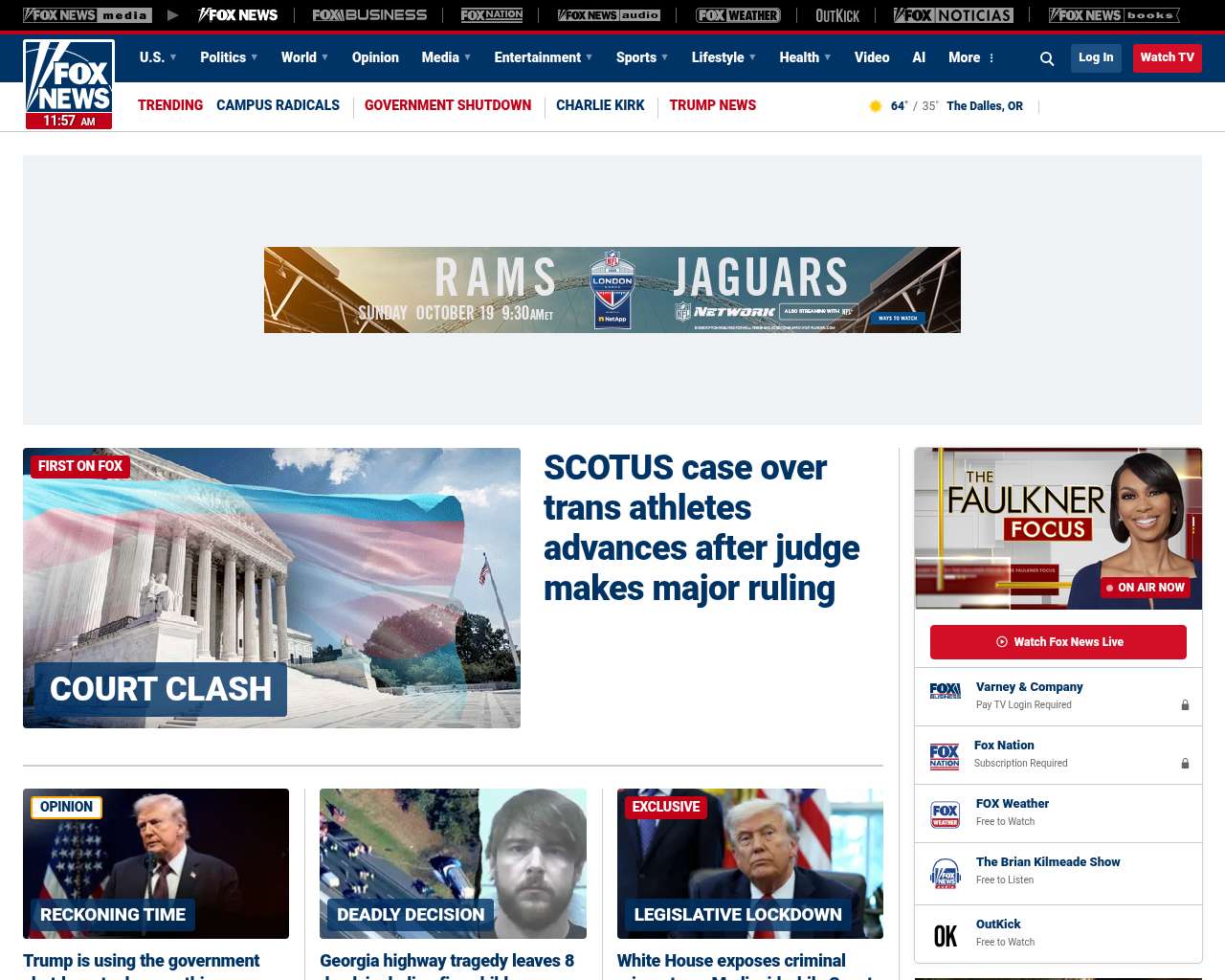
Task: Click Watch Fox News Live button
Action: coord(1058,642)
